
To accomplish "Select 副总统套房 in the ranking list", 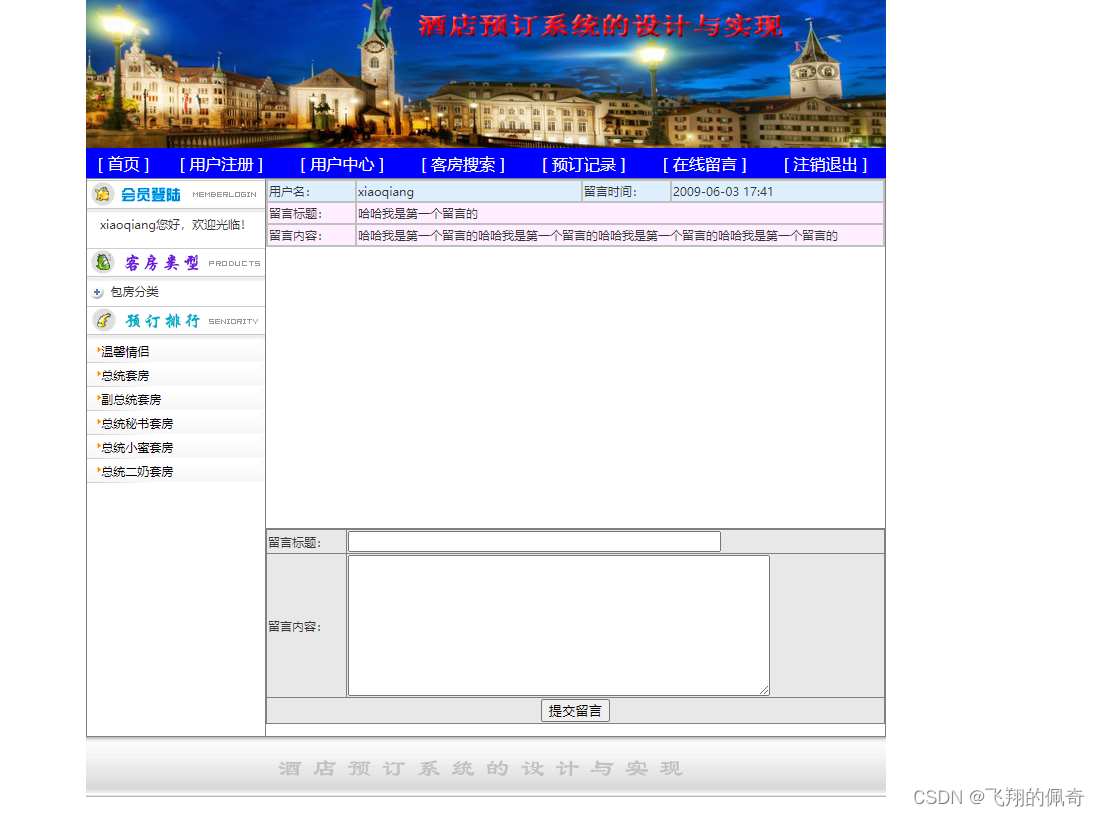I will [131, 400].
